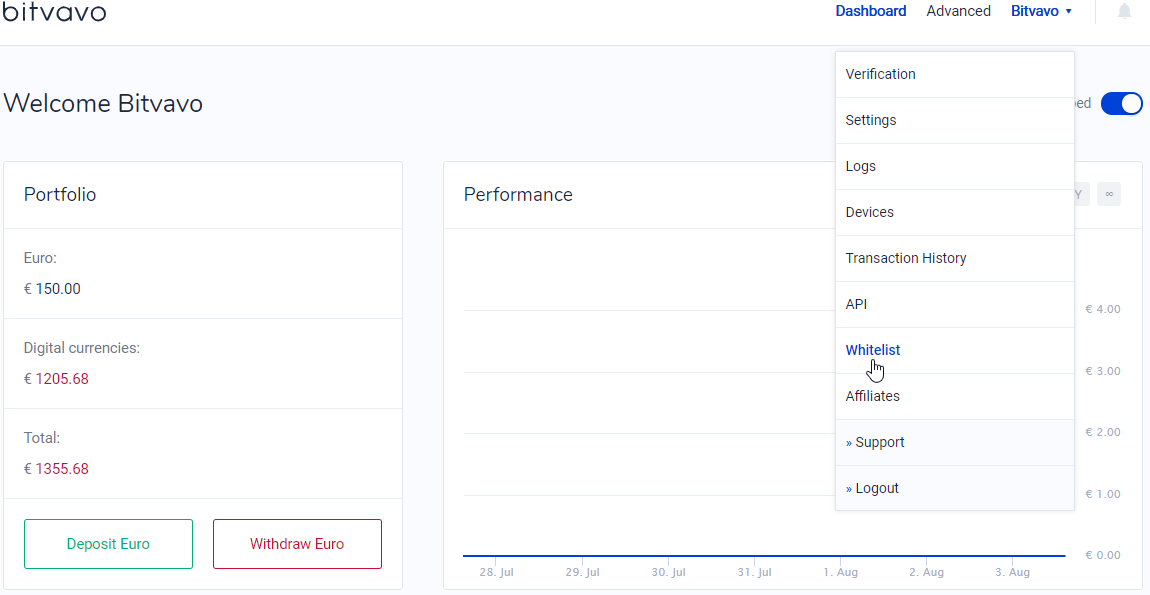Select the infinity (all time) chart range

[x=1108, y=194]
